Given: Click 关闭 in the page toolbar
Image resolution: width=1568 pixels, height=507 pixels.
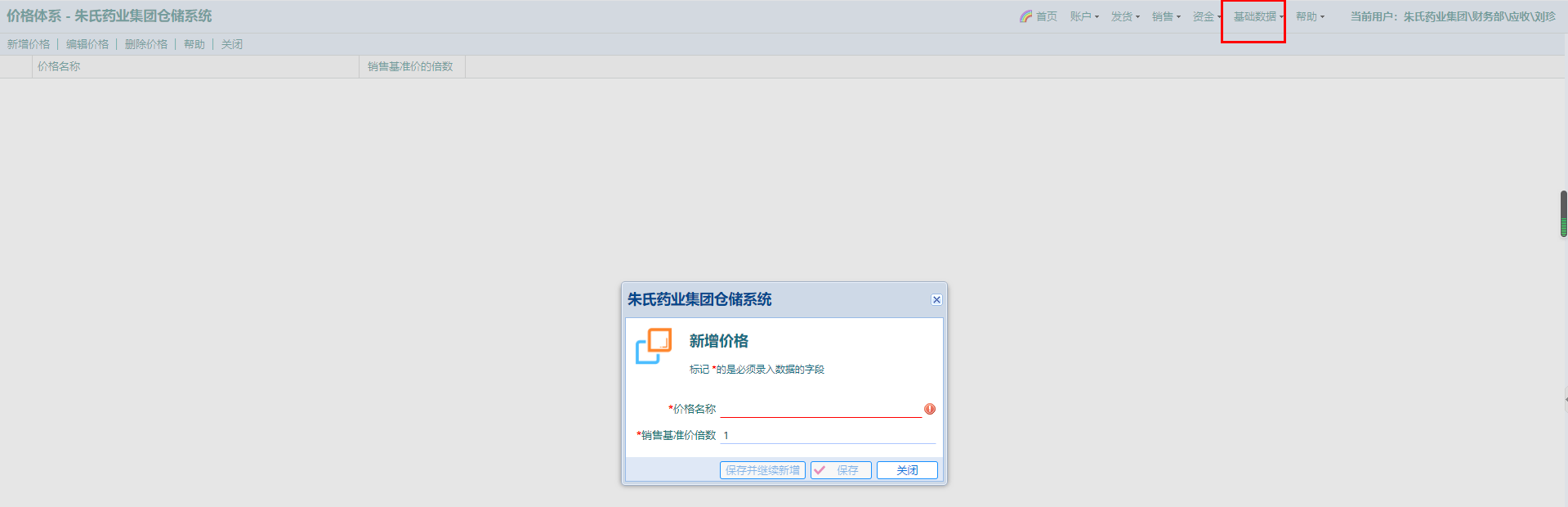Looking at the screenshot, I should tap(232, 44).
